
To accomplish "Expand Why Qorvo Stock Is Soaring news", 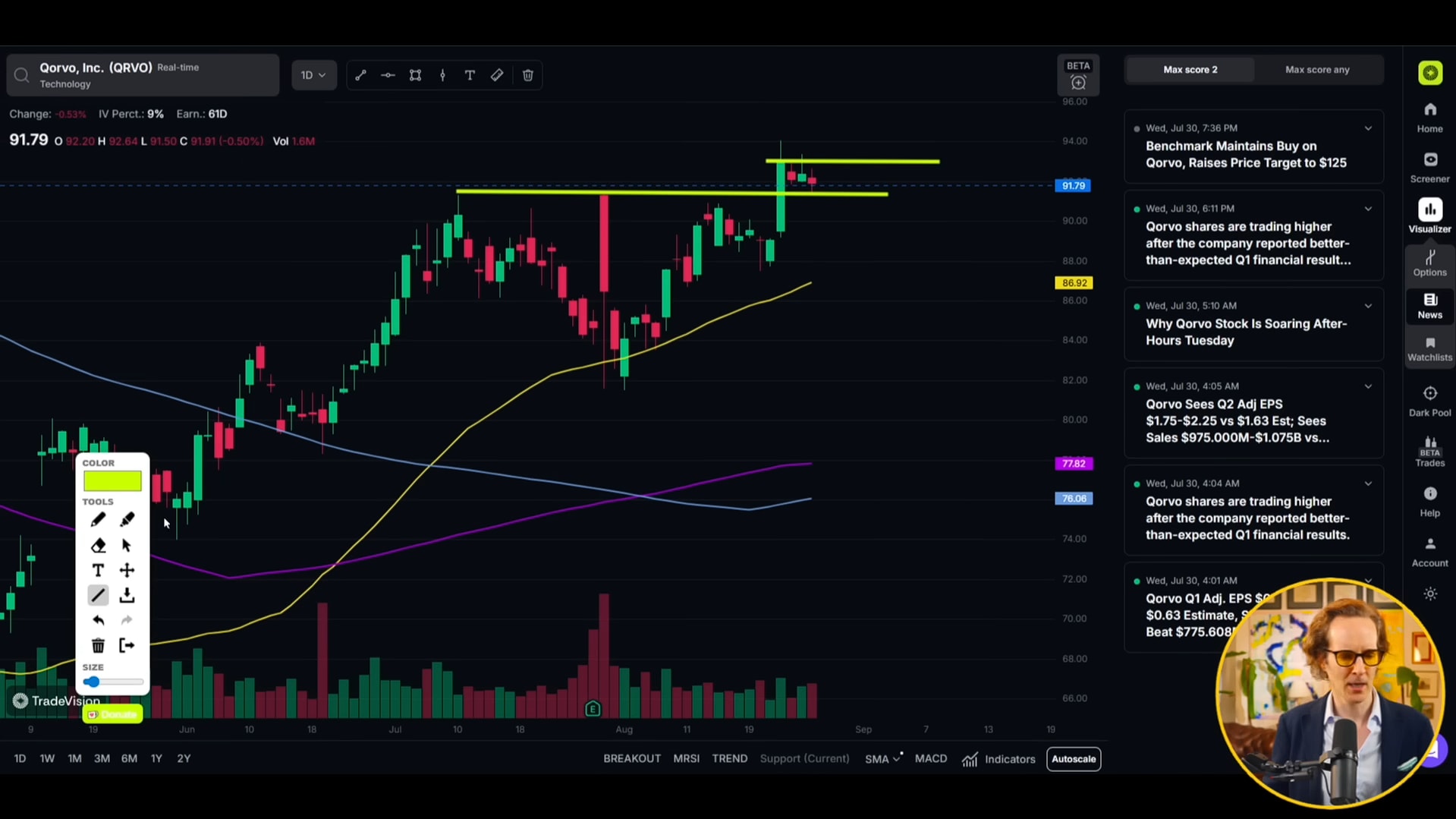I will [1368, 306].
